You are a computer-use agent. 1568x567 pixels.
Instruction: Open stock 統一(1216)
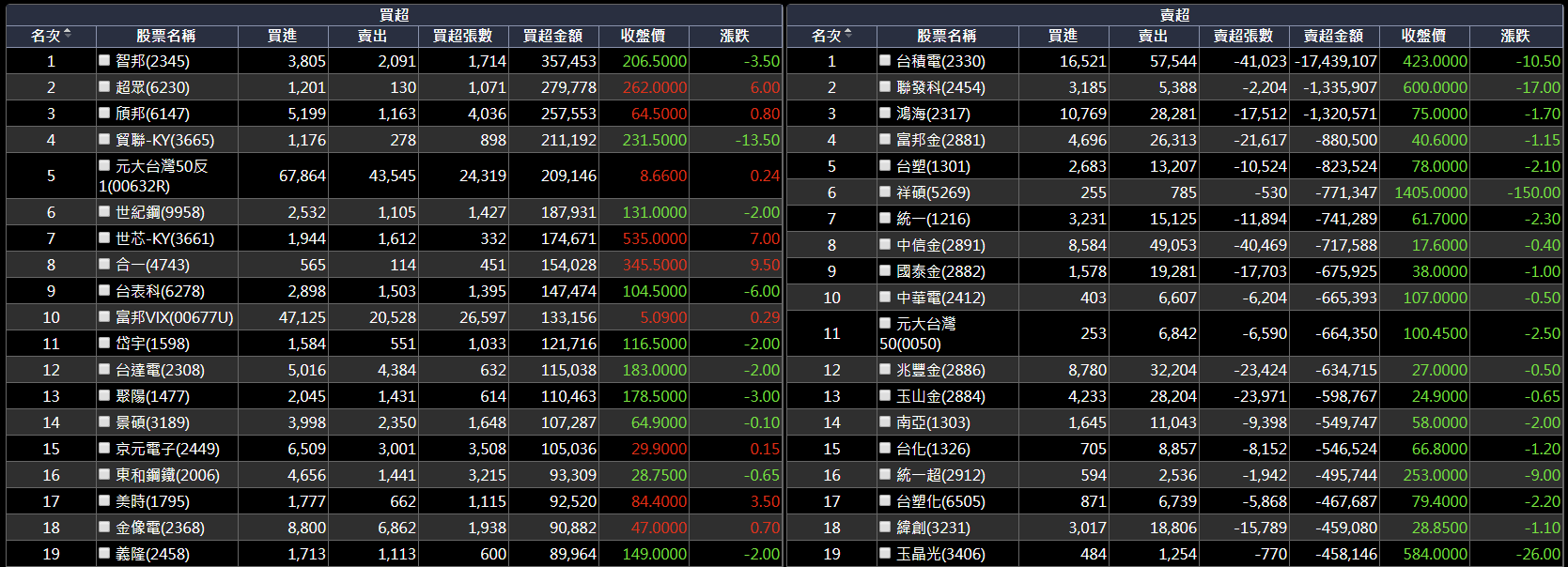tap(933, 219)
